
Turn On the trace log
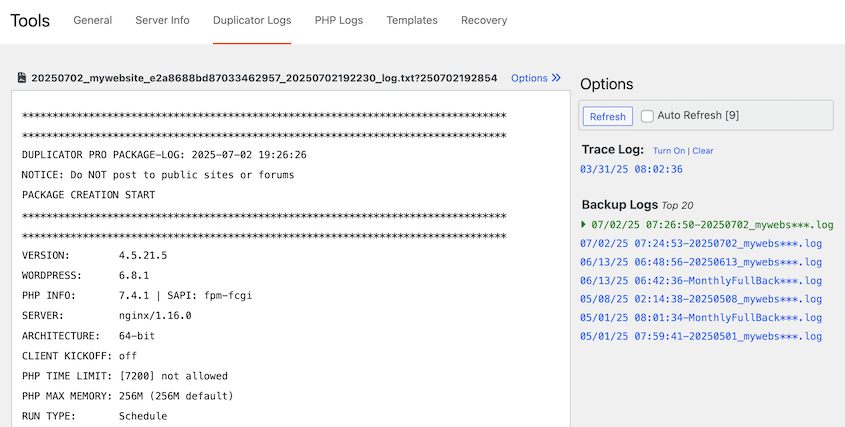coord(669,151)
